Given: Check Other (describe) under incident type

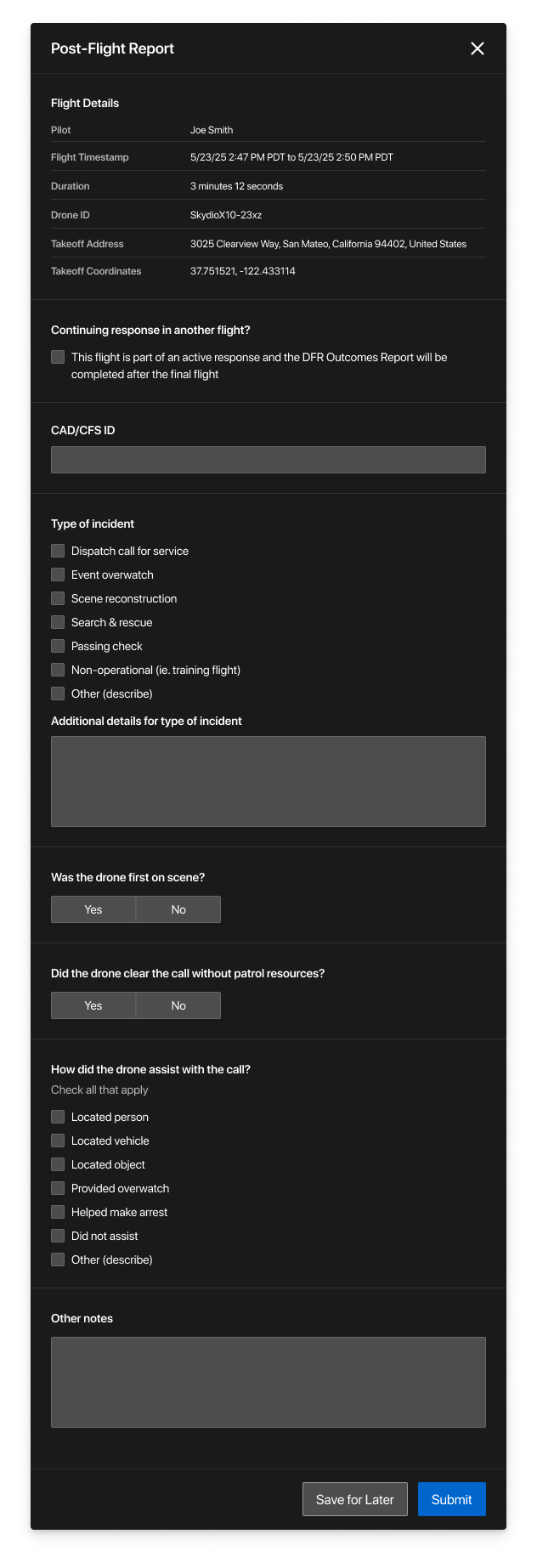Looking at the screenshot, I should (x=58, y=693).
